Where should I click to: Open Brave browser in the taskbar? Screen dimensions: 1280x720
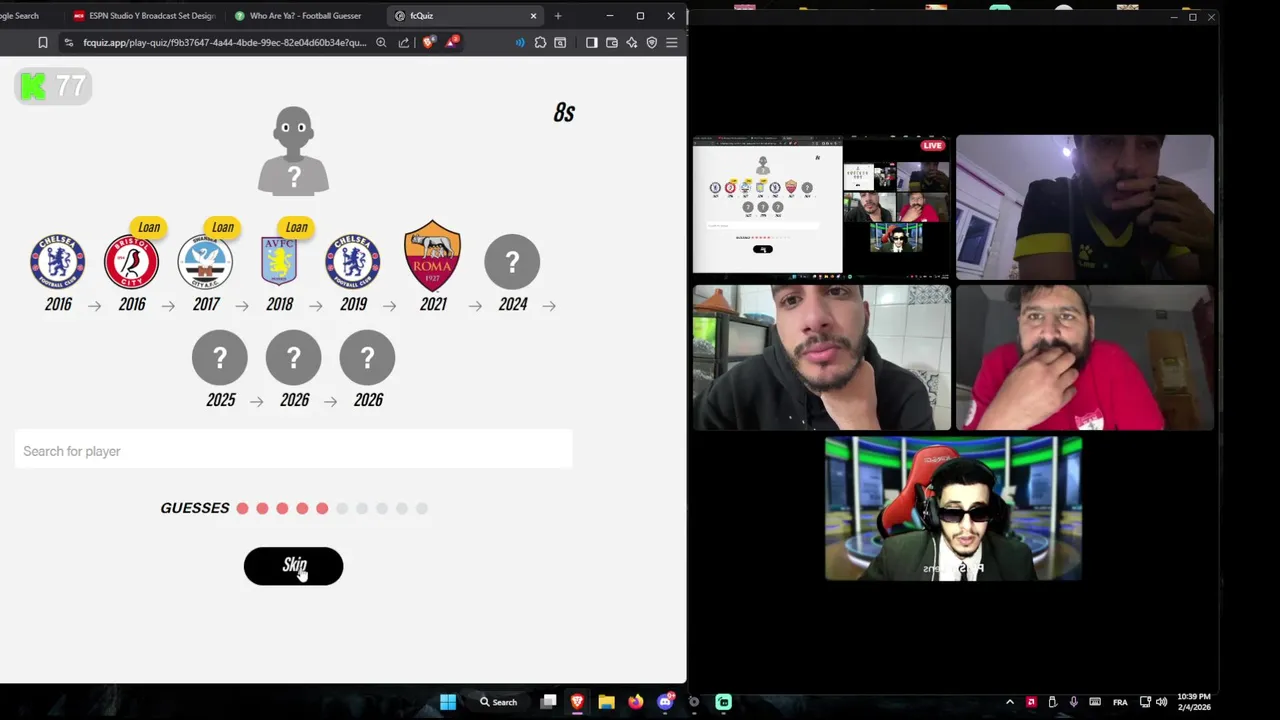(x=577, y=702)
